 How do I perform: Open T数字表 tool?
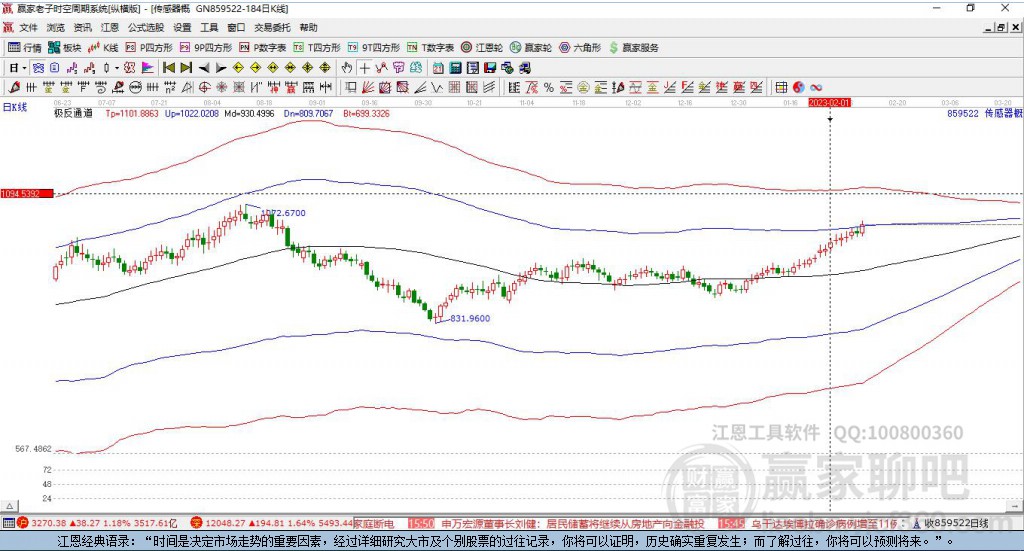tap(430, 48)
